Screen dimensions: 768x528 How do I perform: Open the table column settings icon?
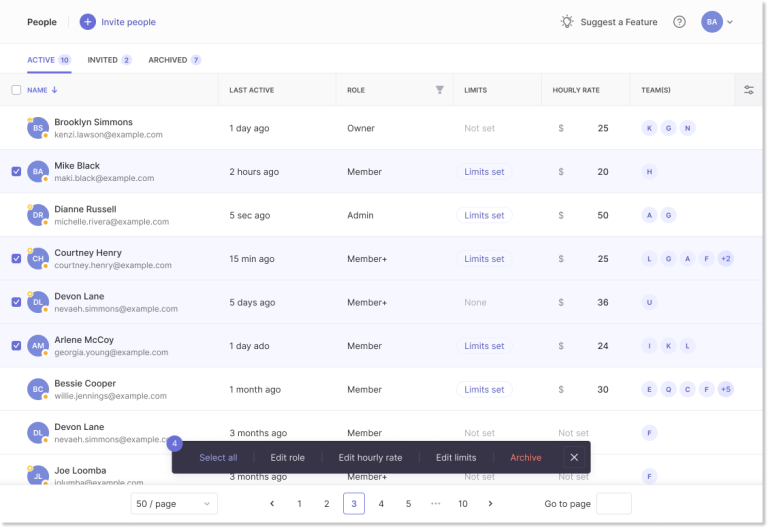(749, 90)
